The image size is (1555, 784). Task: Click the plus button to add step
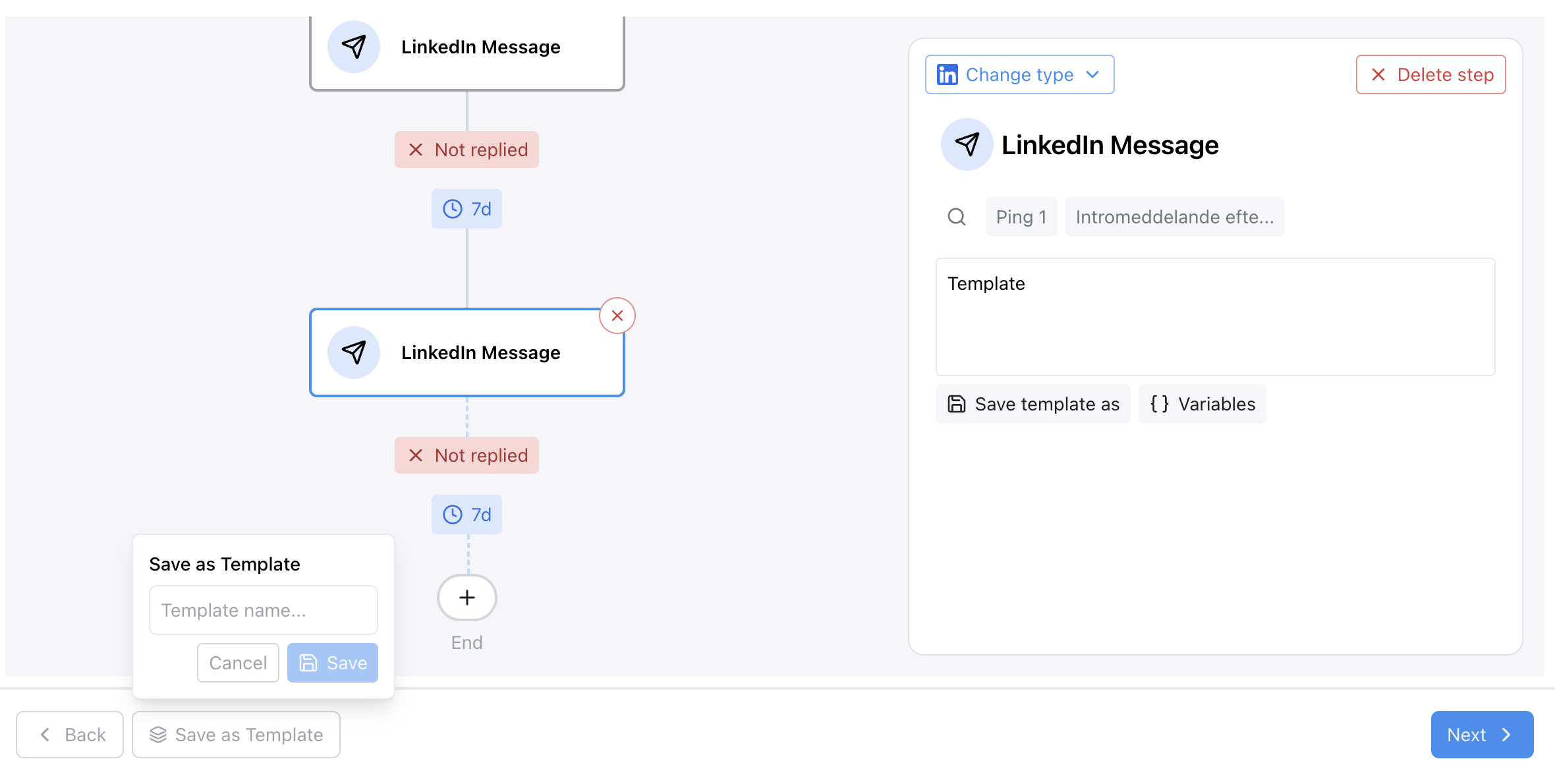(466, 598)
